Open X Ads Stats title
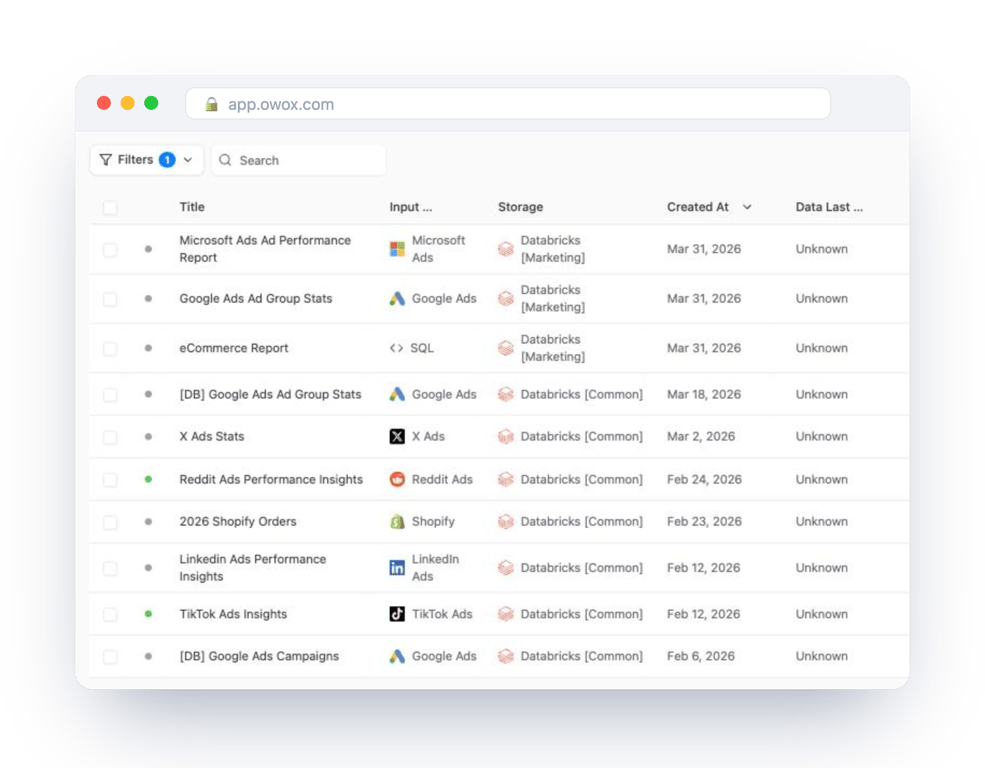Screen dimensions: 985x768 (x=212, y=436)
